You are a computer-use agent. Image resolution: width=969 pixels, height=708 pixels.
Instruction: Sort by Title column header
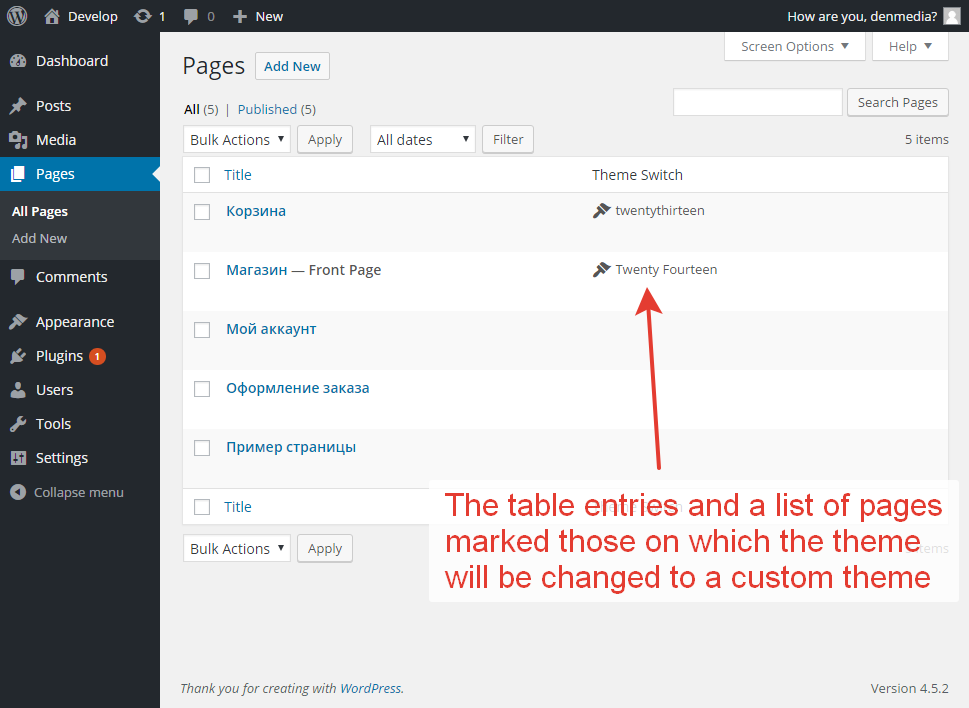[238, 175]
